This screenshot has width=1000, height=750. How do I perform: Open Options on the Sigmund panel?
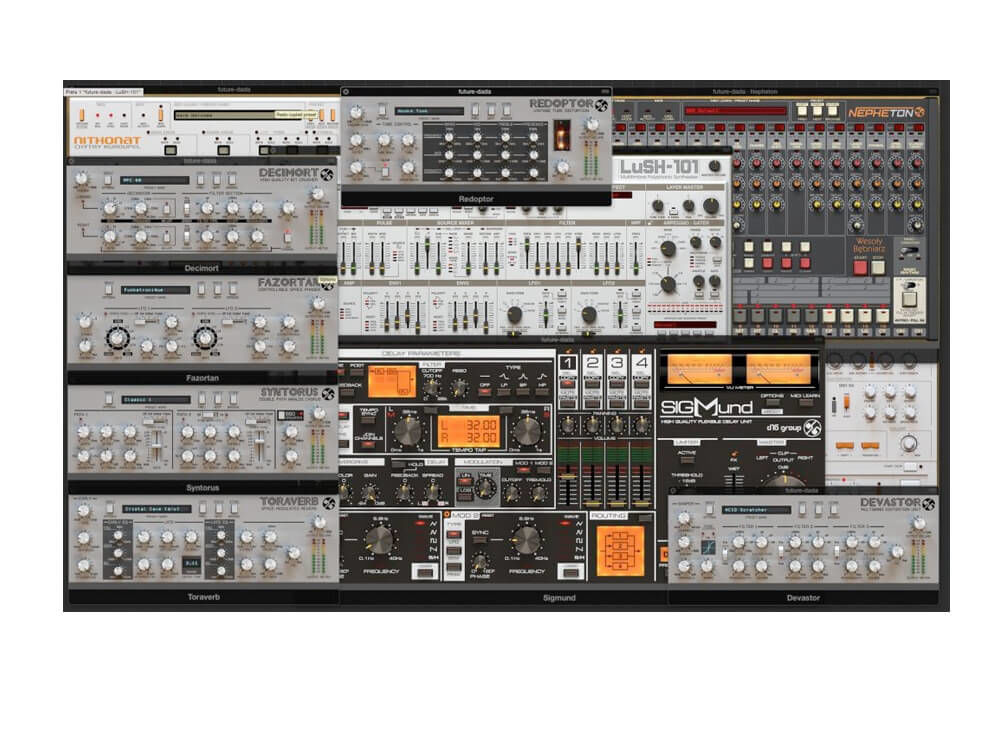772,404
